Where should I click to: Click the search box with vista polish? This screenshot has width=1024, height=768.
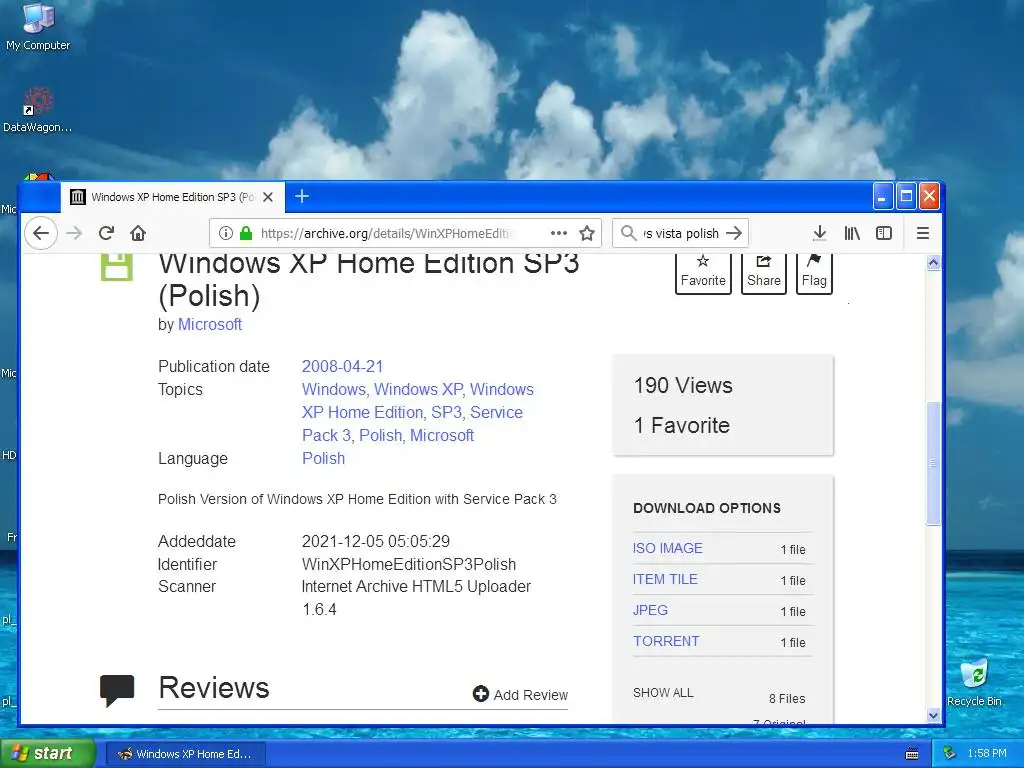tap(680, 233)
